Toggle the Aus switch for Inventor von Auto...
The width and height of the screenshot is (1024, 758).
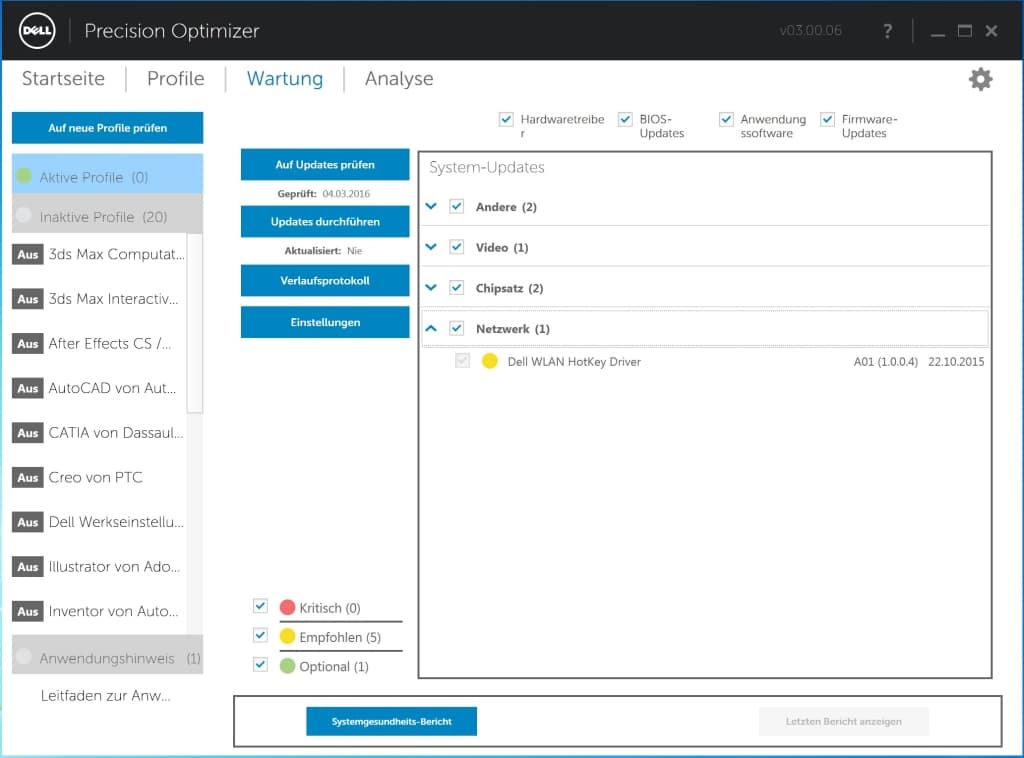(27, 612)
